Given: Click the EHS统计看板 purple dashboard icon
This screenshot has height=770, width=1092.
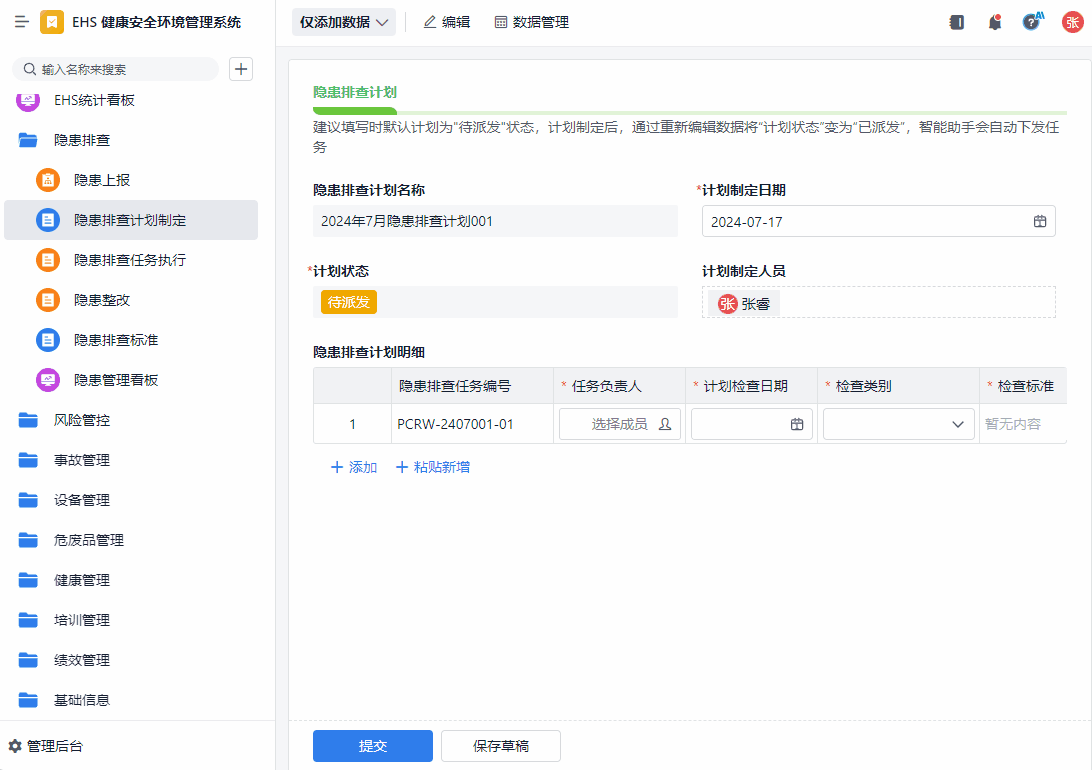Looking at the screenshot, I should pyautogui.click(x=28, y=100).
